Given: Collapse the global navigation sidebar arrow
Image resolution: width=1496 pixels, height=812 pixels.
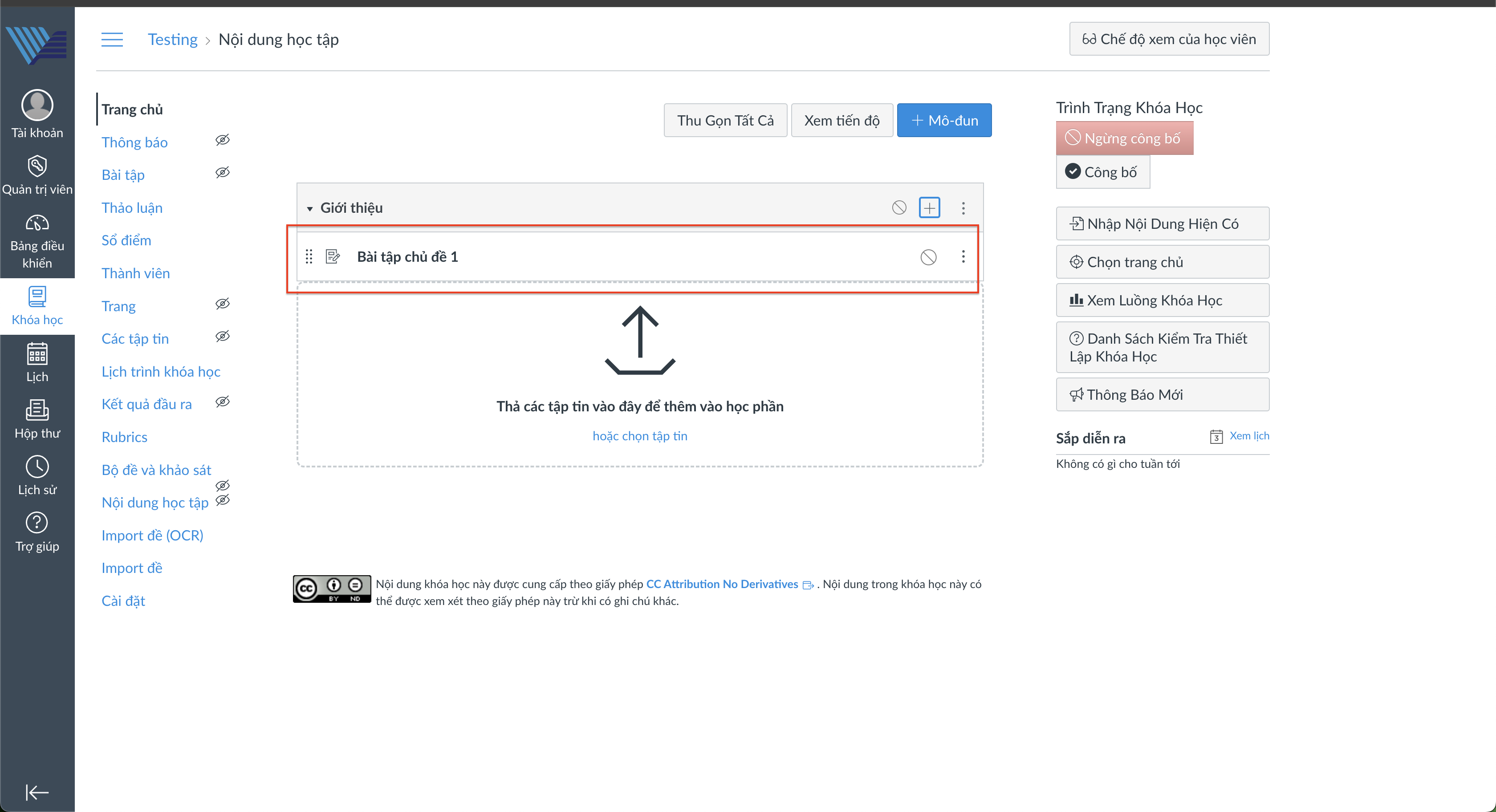Looking at the screenshot, I should coord(37,792).
